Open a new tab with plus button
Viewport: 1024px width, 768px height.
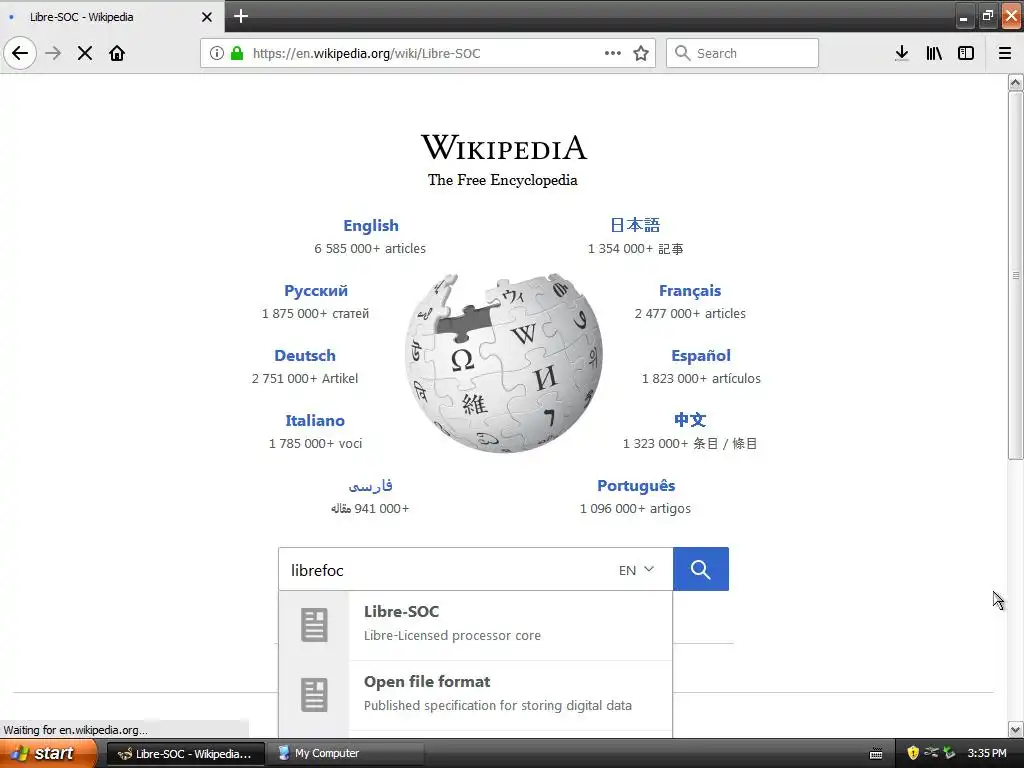click(x=241, y=16)
